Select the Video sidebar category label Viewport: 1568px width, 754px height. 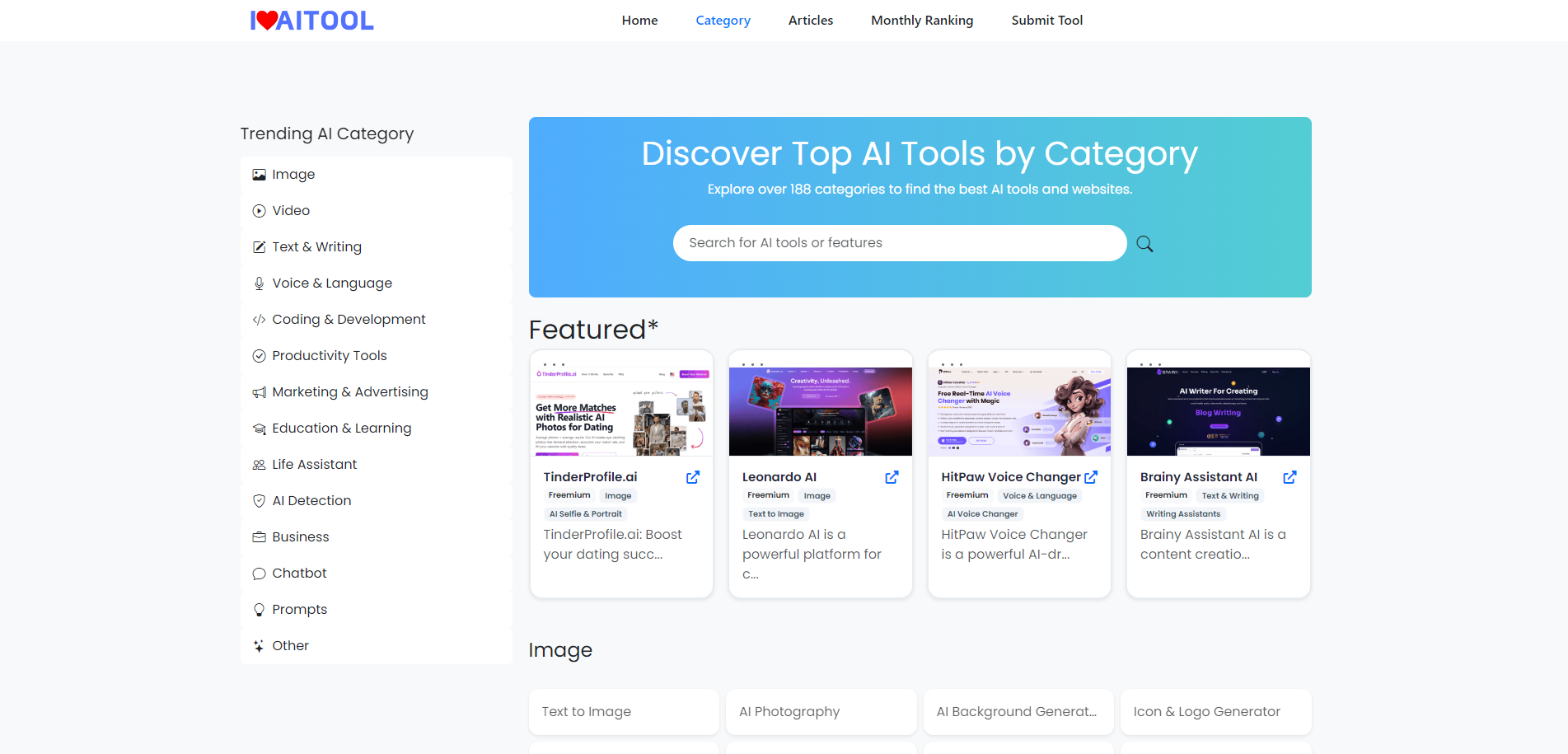[291, 211]
